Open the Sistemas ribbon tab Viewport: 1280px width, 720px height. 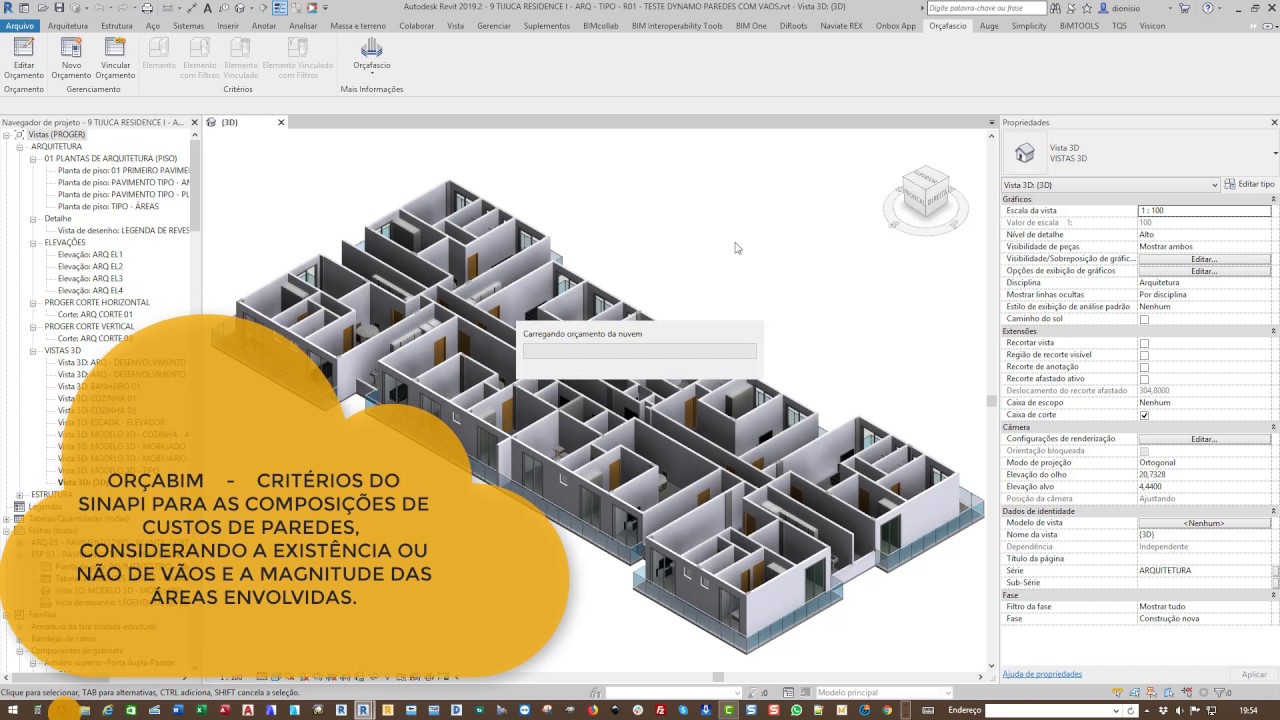point(188,26)
